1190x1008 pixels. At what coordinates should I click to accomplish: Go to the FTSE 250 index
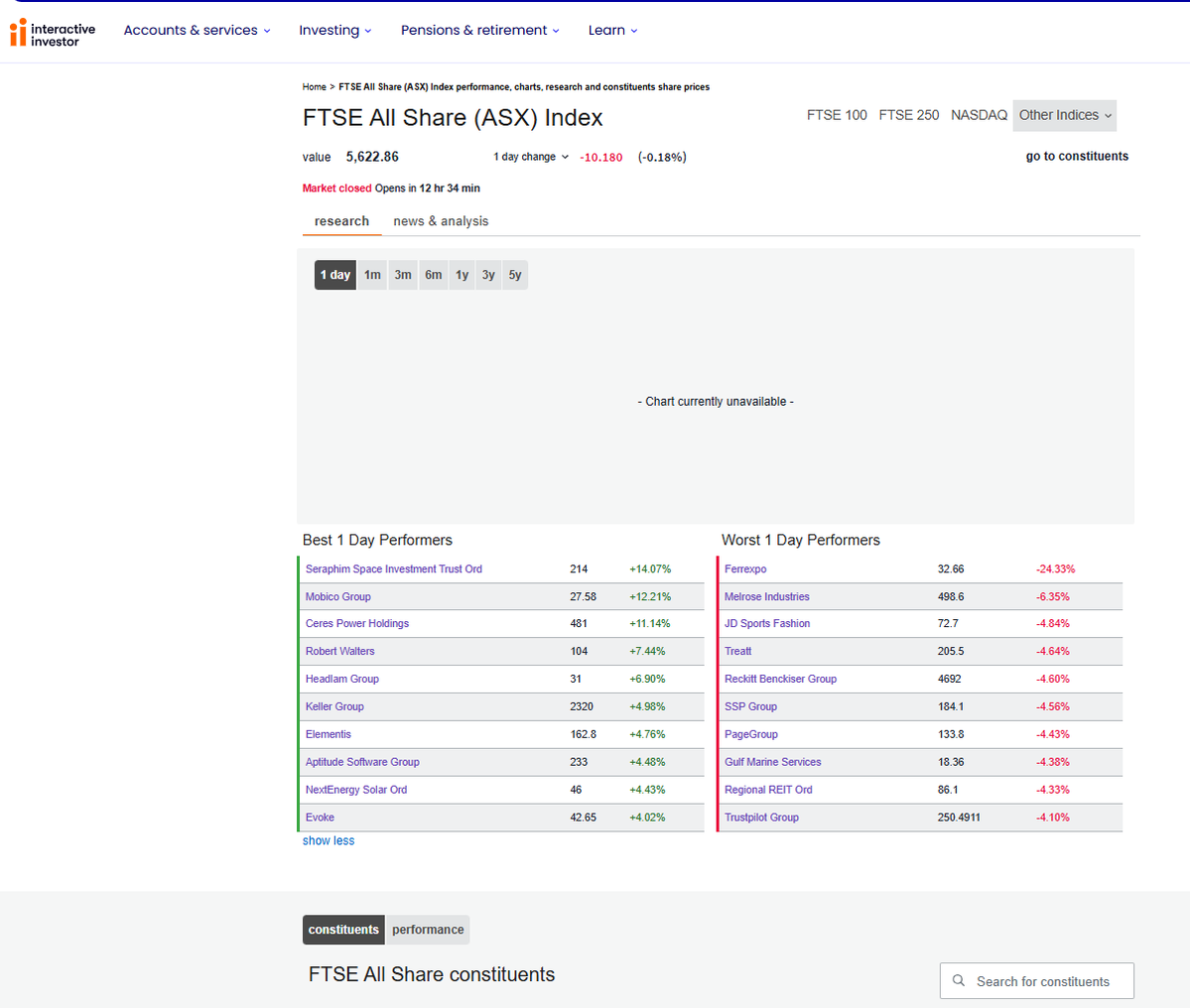point(908,115)
